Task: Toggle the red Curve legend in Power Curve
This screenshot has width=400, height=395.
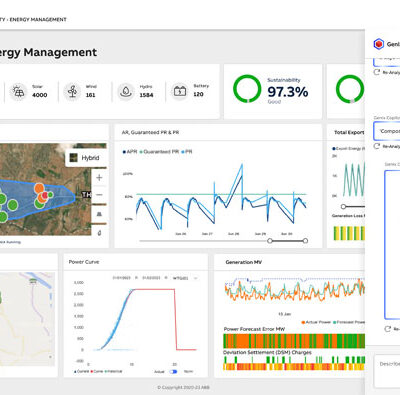Action: click(97, 371)
